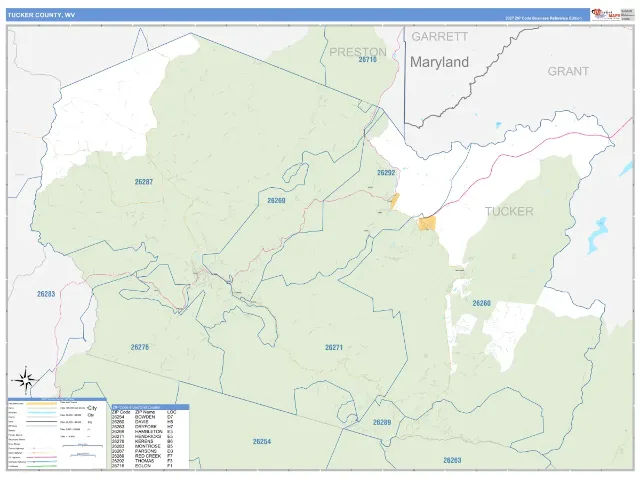This screenshot has width=640, height=480.
Task: Click the MarketMaps logo in the header
Action: tap(606, 15)
